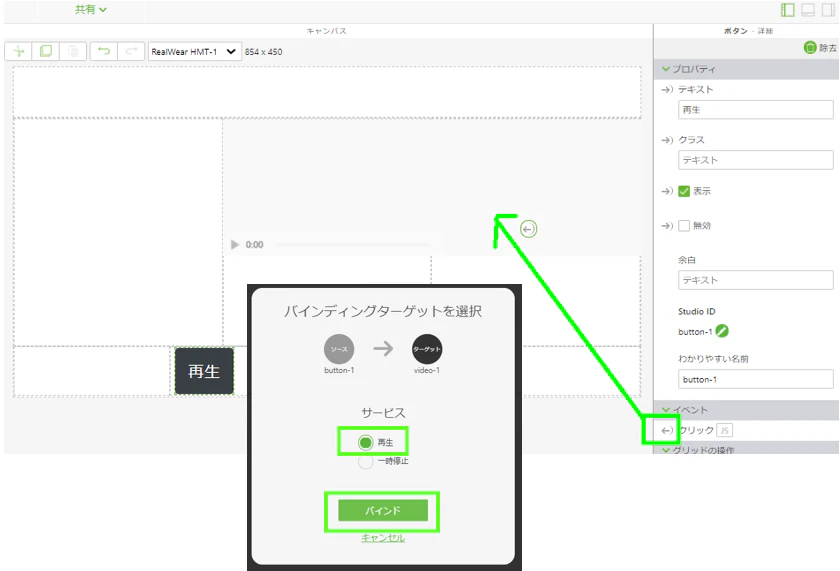Screen dimensions: 840x571
Task: Toggle the left panel layout icon
Action: 788,10
